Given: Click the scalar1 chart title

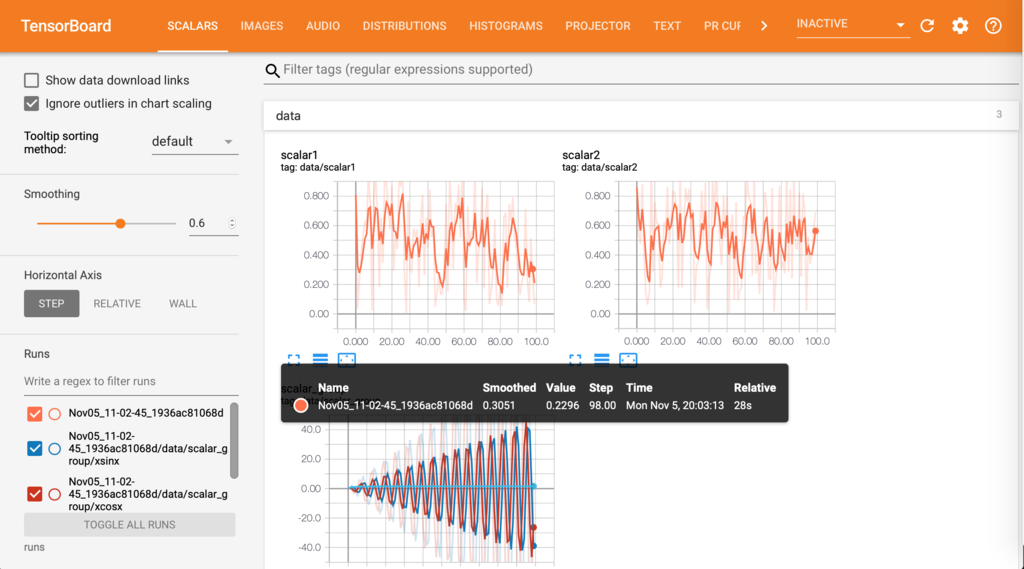Looking at the screenshot, I should (x=299, y=155).
